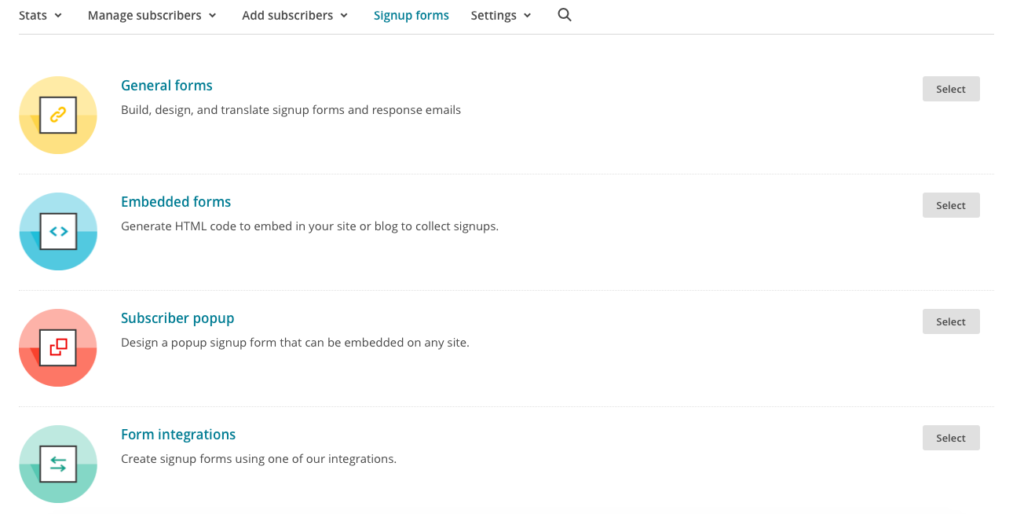Select the General forms option button

tap(951, 89)
